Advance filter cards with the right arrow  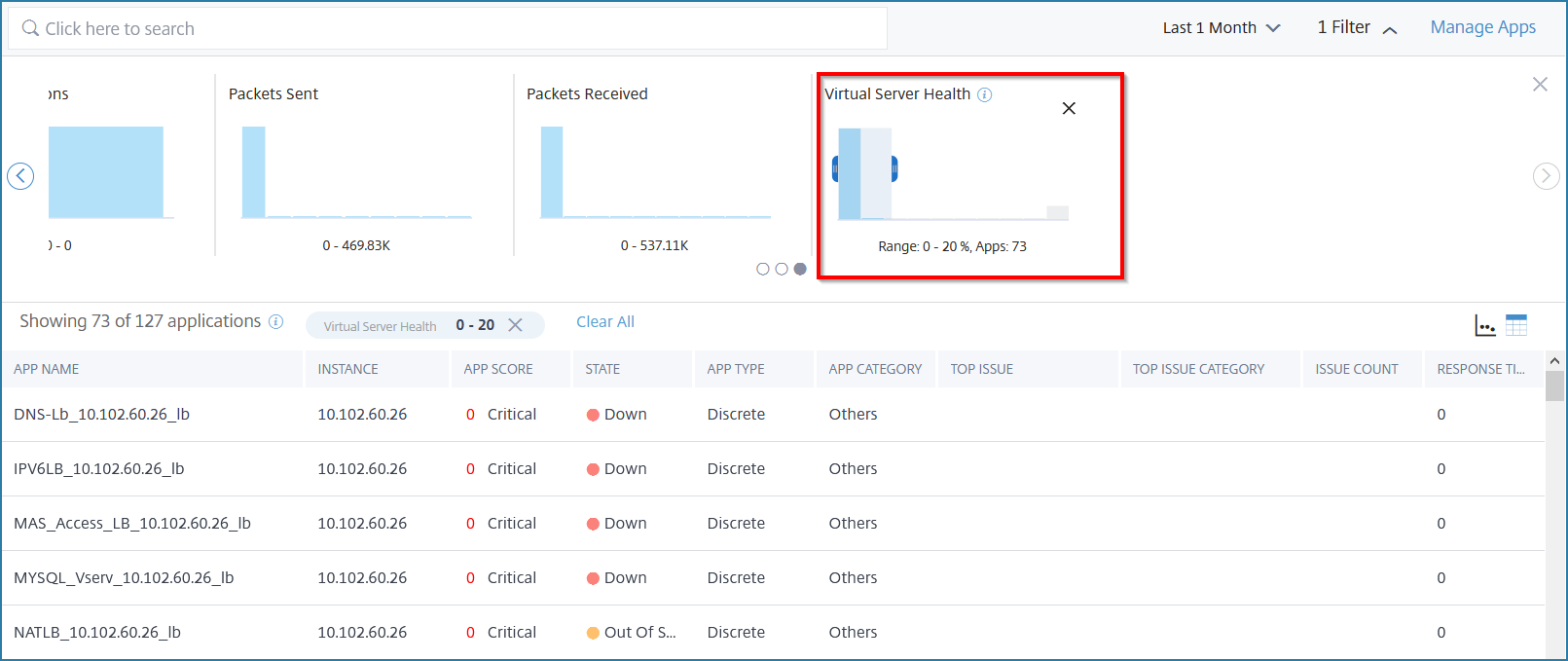pos(1546,176)
